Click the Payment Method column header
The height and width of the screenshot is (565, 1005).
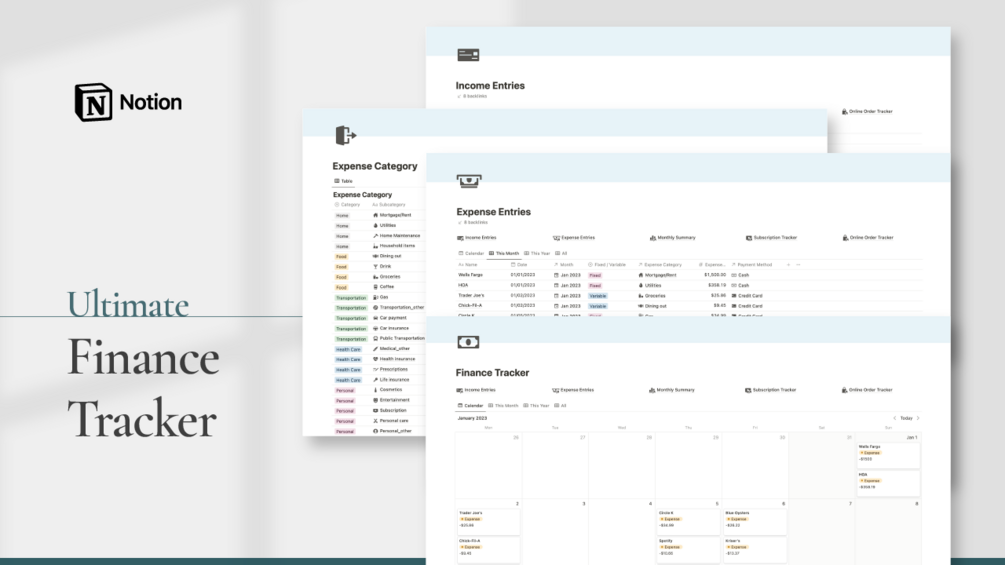coord(752,265)
